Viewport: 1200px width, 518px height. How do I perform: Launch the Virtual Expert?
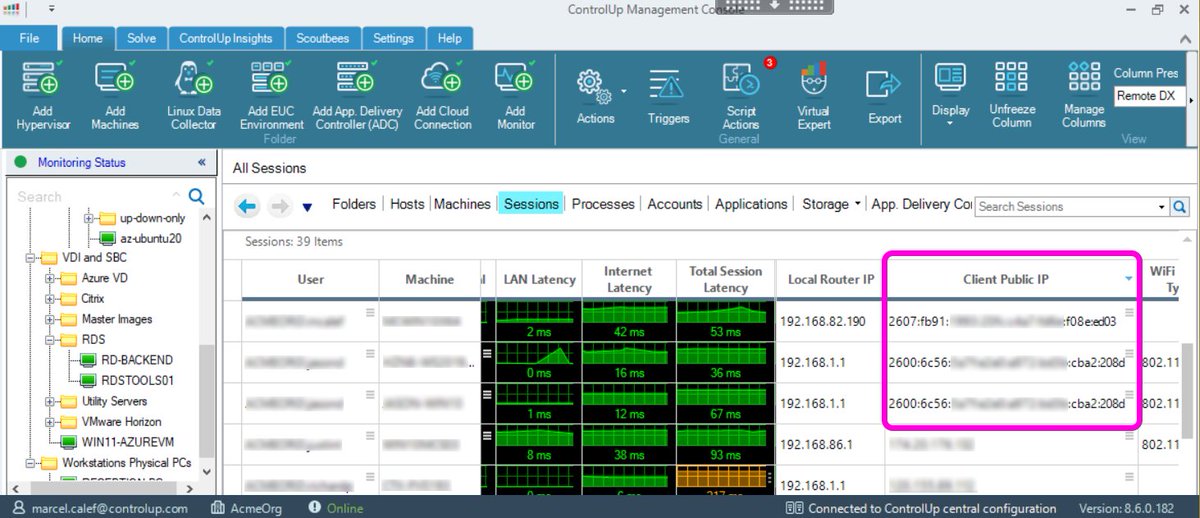[x=814, y=96]
